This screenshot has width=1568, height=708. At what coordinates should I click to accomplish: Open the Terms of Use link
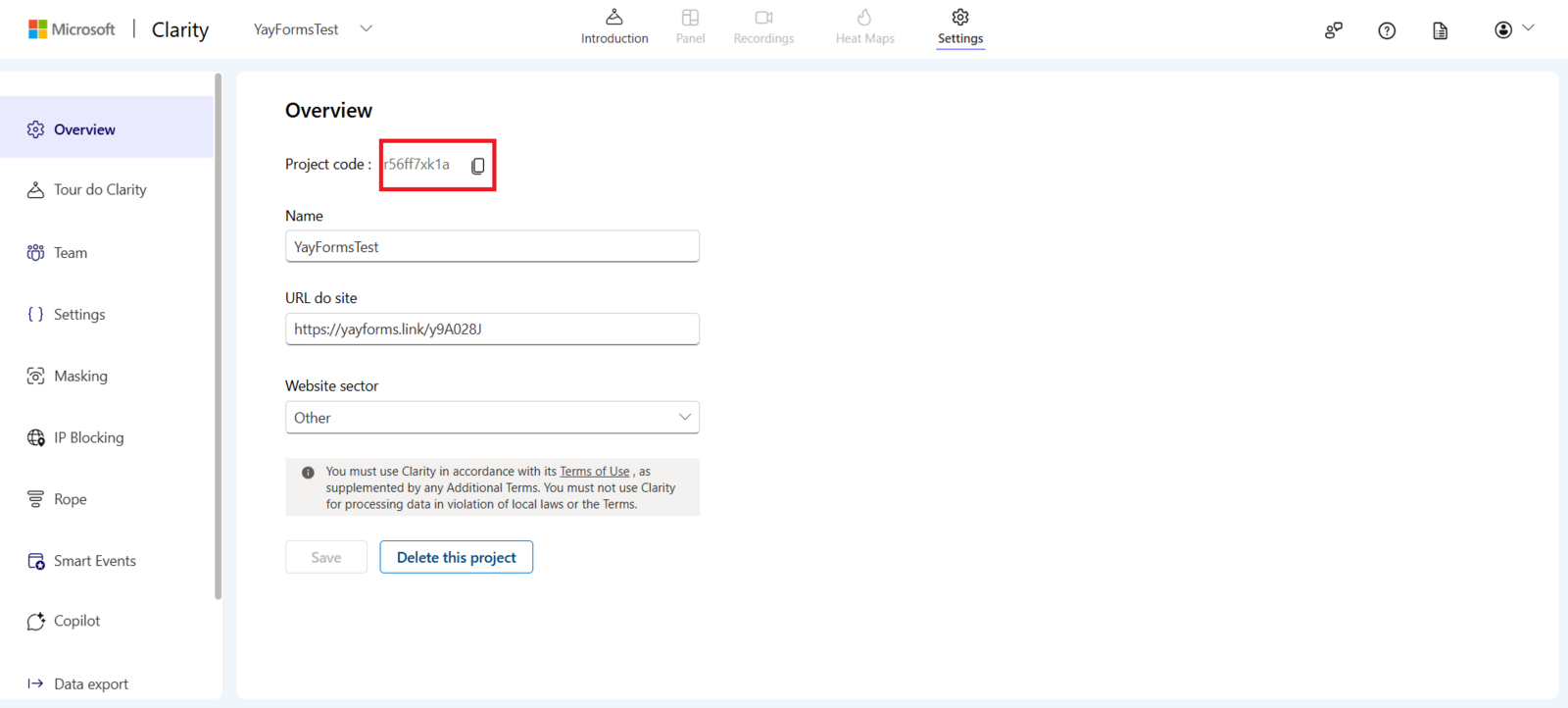tap(594, 472)
